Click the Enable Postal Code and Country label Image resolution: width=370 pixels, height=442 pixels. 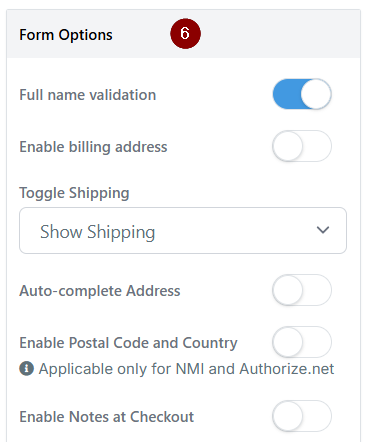pyautogui.click(x=128, y=343)
